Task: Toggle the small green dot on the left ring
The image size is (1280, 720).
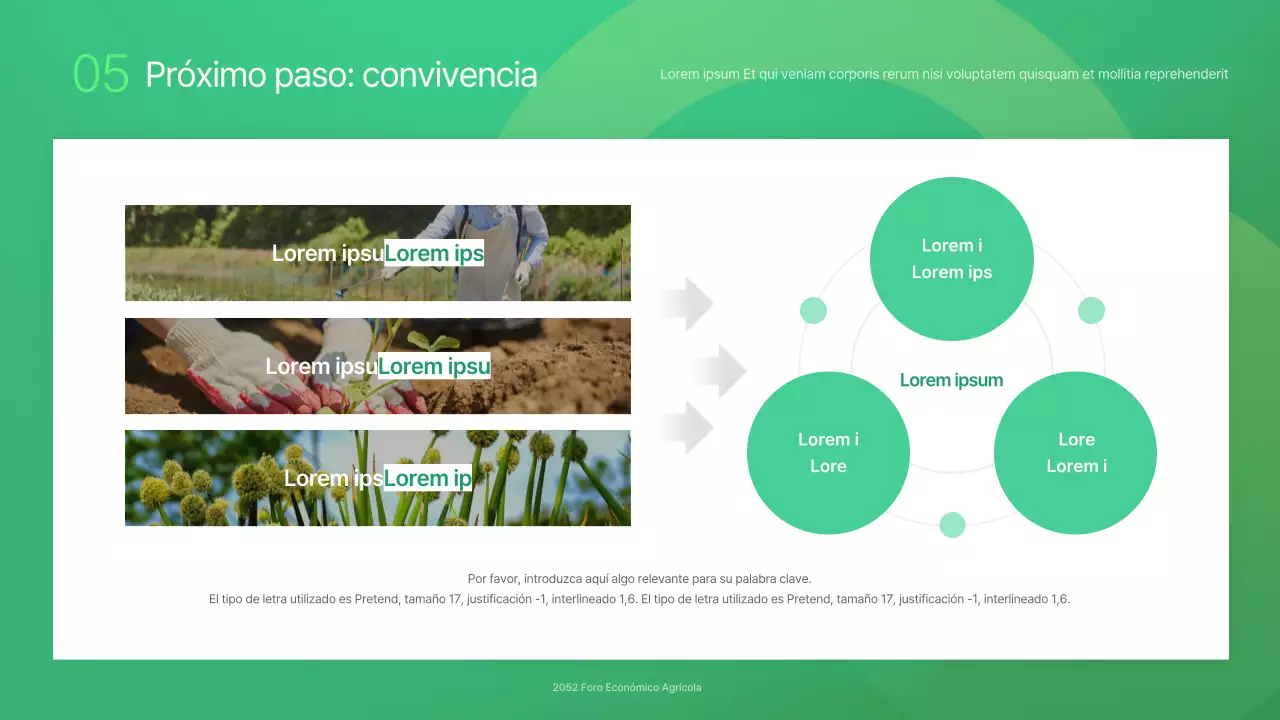Action: point(813,310)
